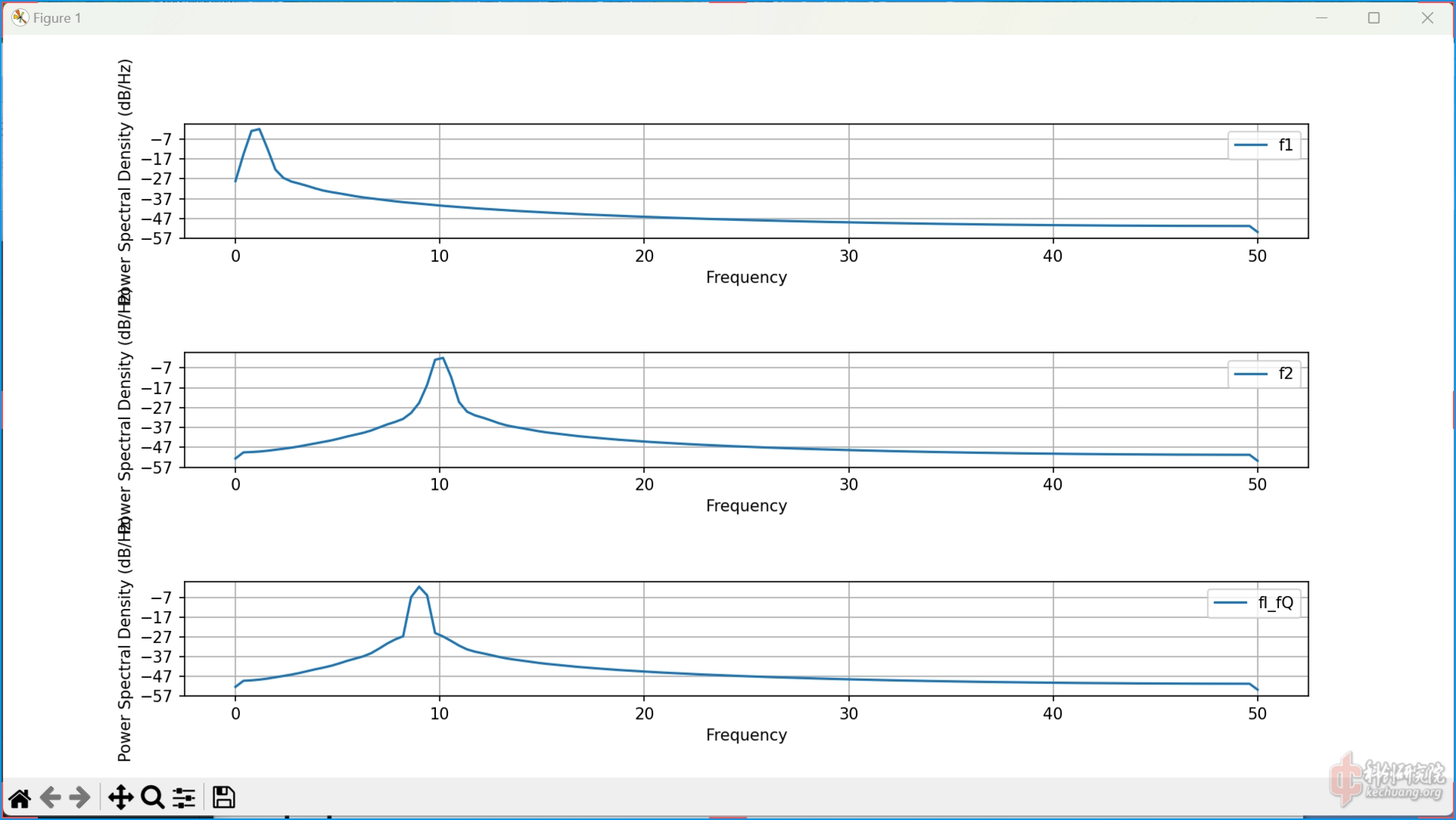
Task: Maximize the Figure 1 window
Action: pyautogui.click(x=1374, y=17)
